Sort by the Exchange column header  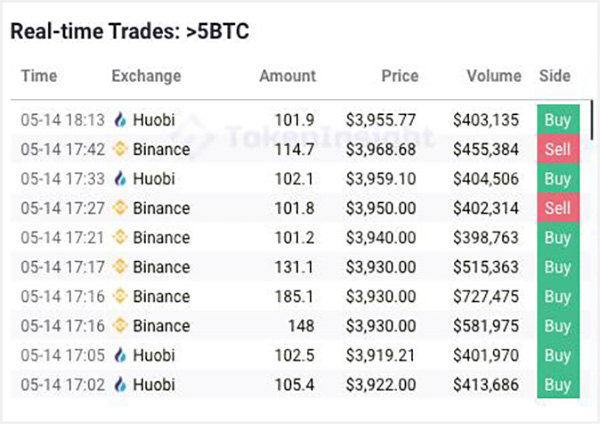click(147, 76)
